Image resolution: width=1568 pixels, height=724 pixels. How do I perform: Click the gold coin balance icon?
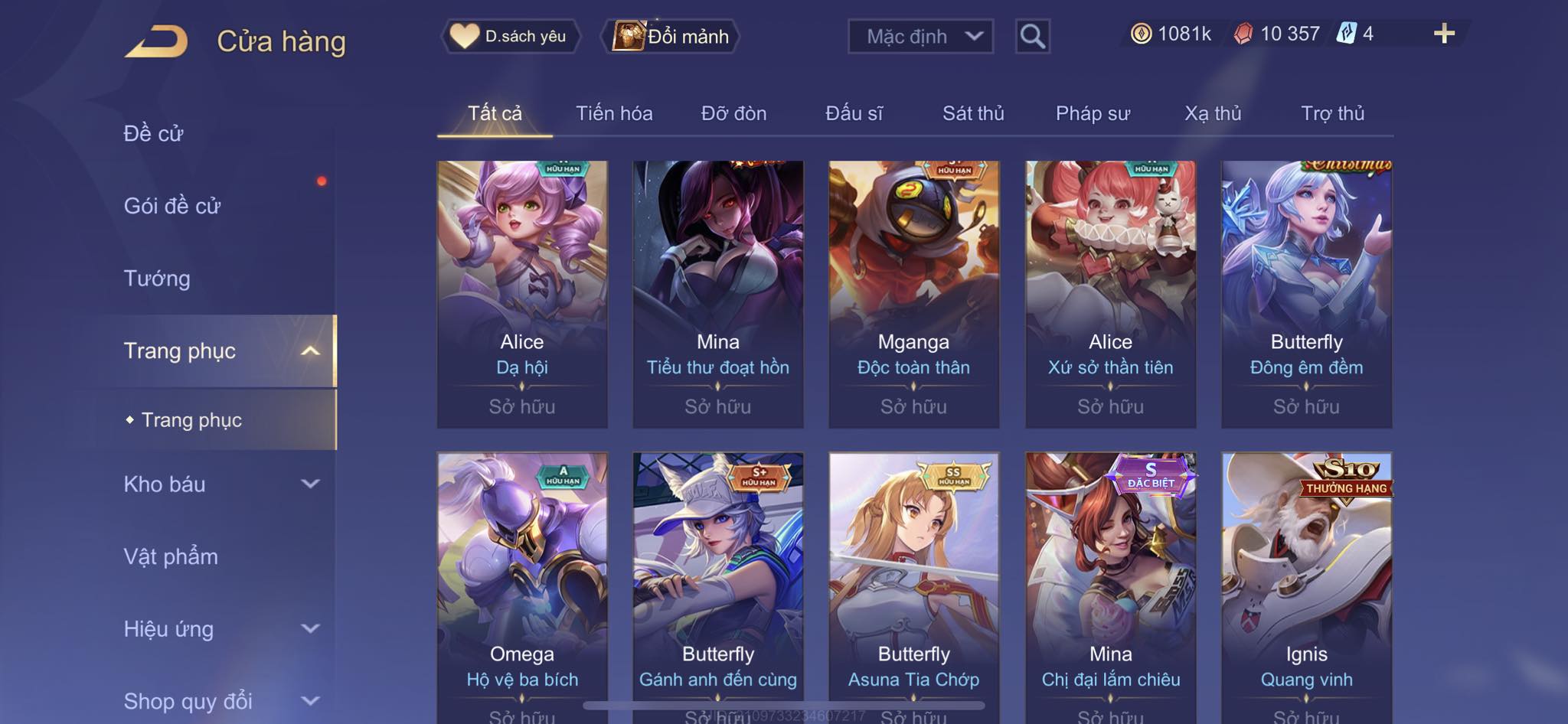pos(1141,34)
